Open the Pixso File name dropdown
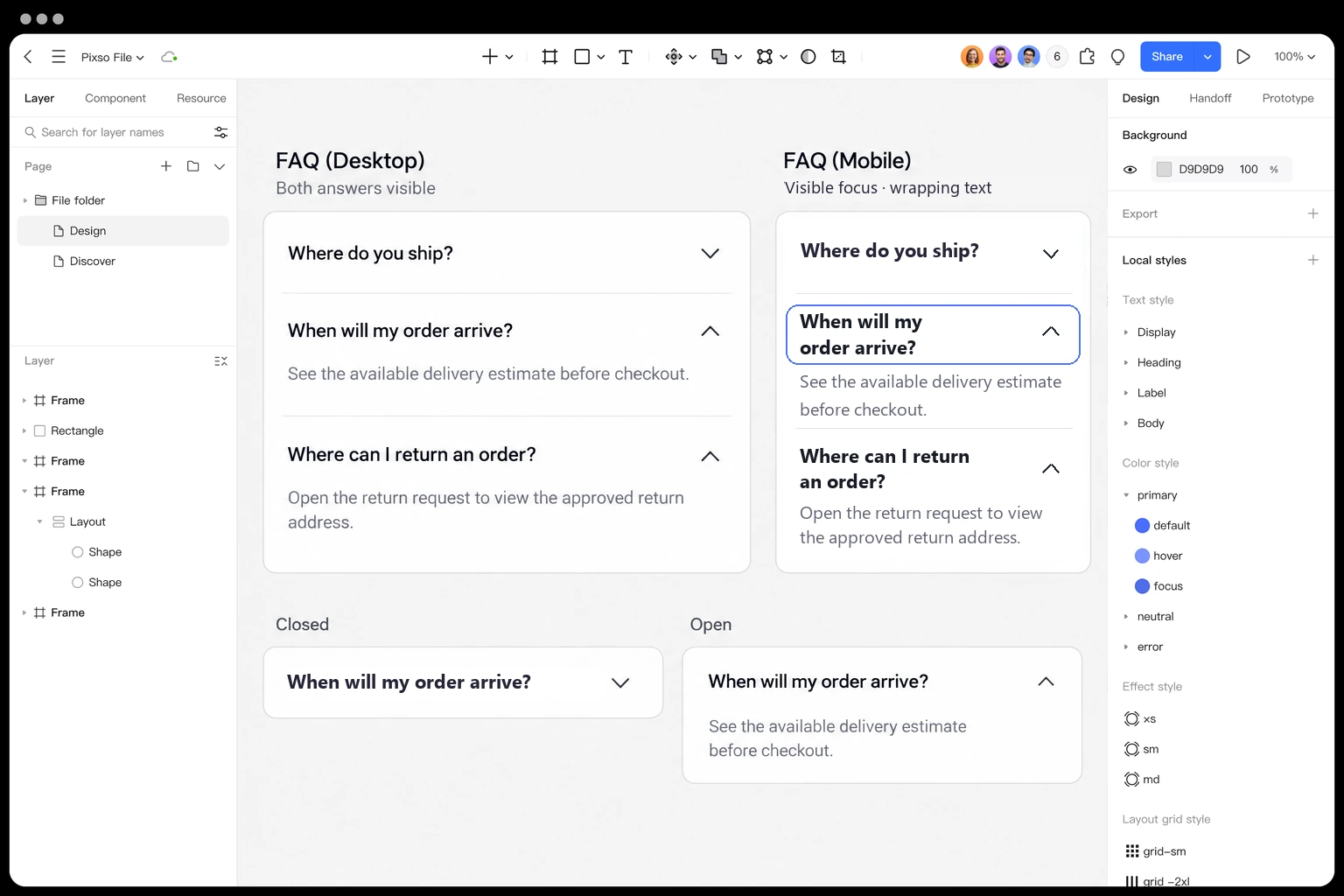1344x896 pixels. pos(112,57)
